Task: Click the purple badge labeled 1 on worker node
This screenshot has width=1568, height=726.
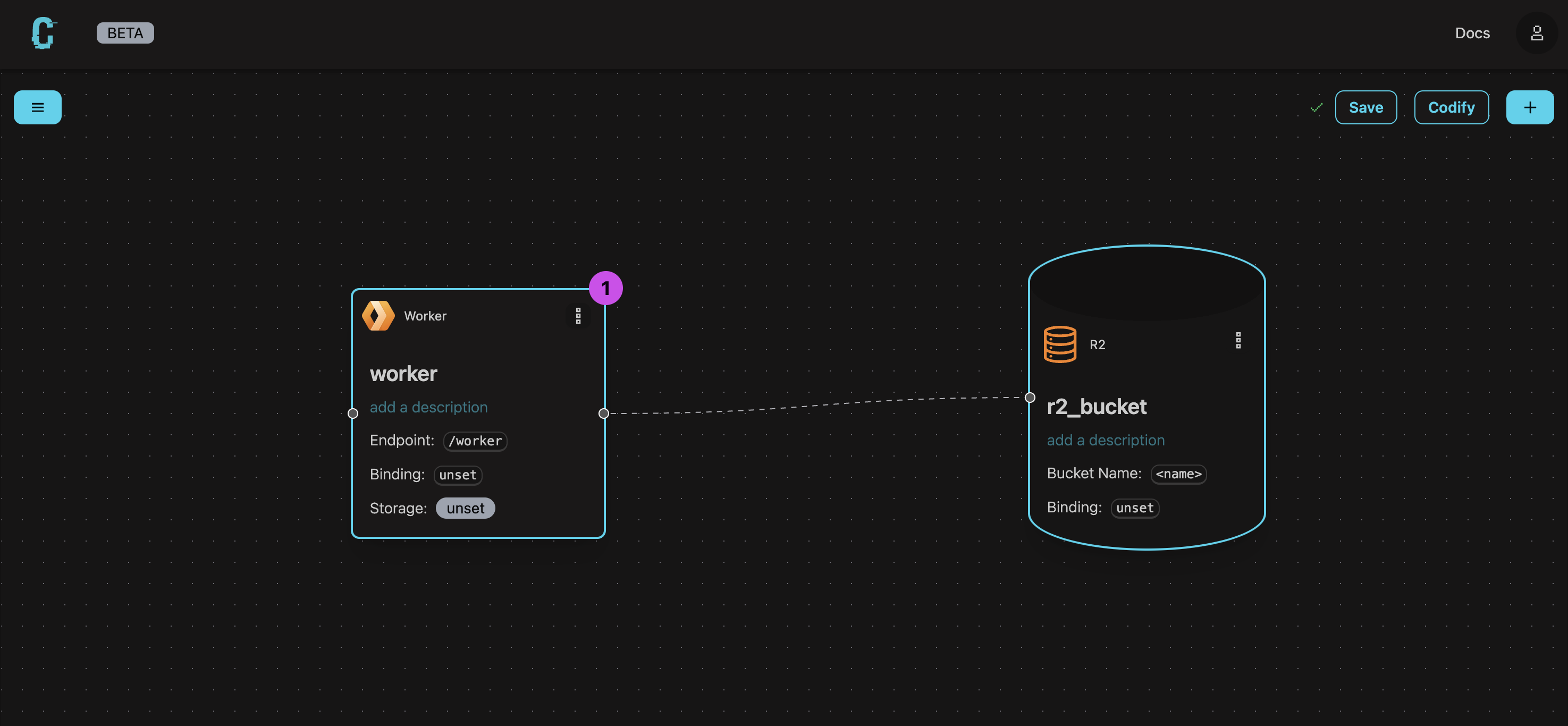Action: pos(605,288)
